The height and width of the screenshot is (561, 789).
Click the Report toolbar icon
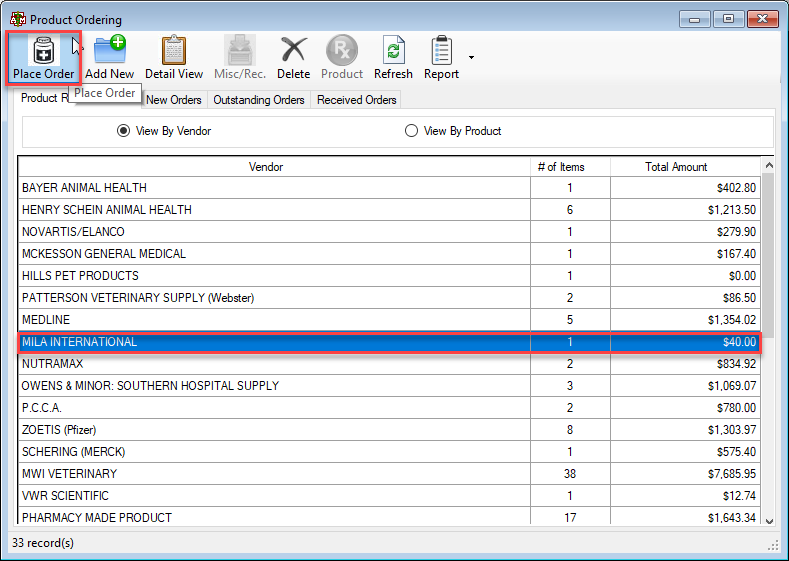pyautogui.click(x=441, y=50)
